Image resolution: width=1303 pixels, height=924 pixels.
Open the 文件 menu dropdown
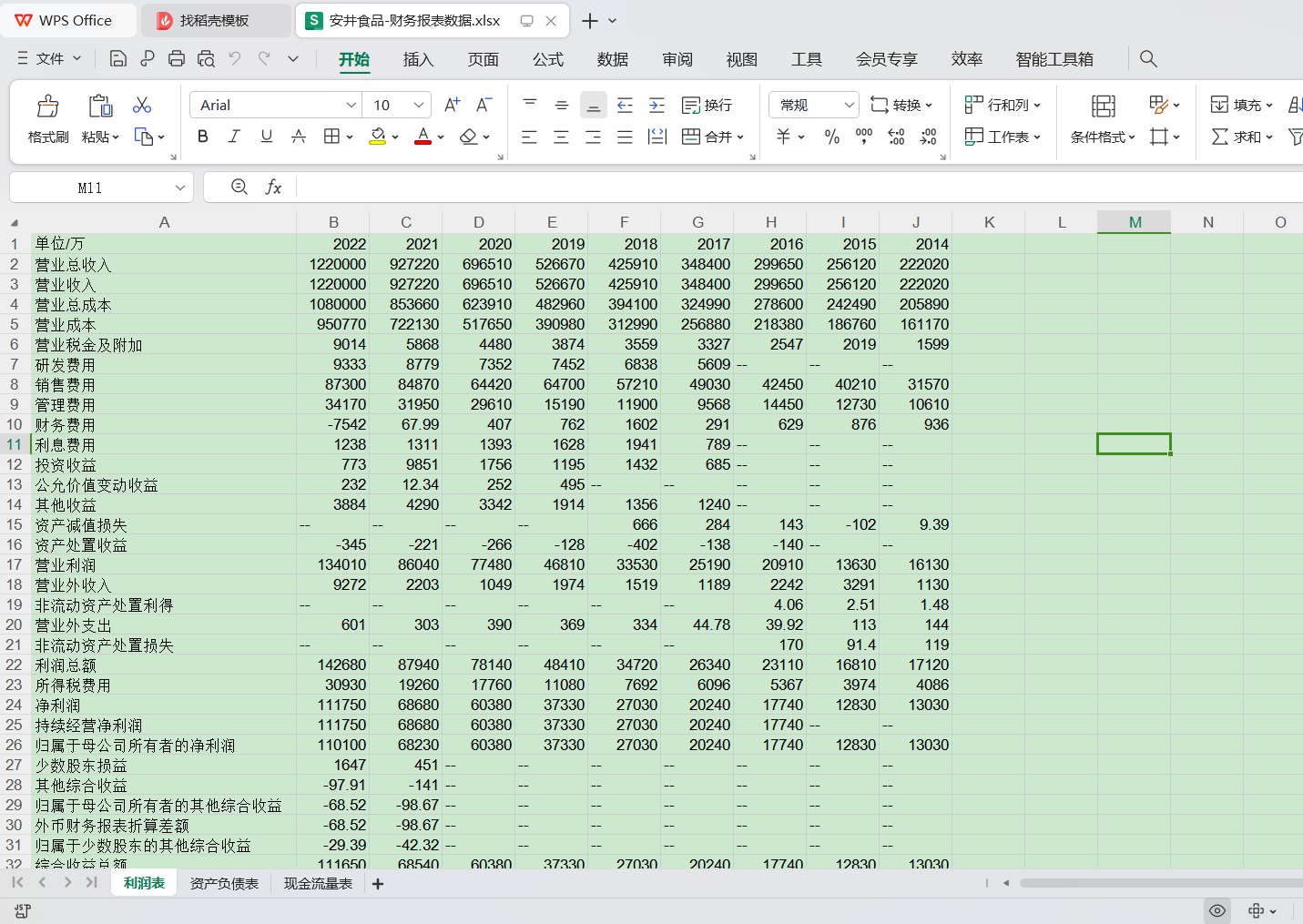pyautogui.click(x=50, y=59)
